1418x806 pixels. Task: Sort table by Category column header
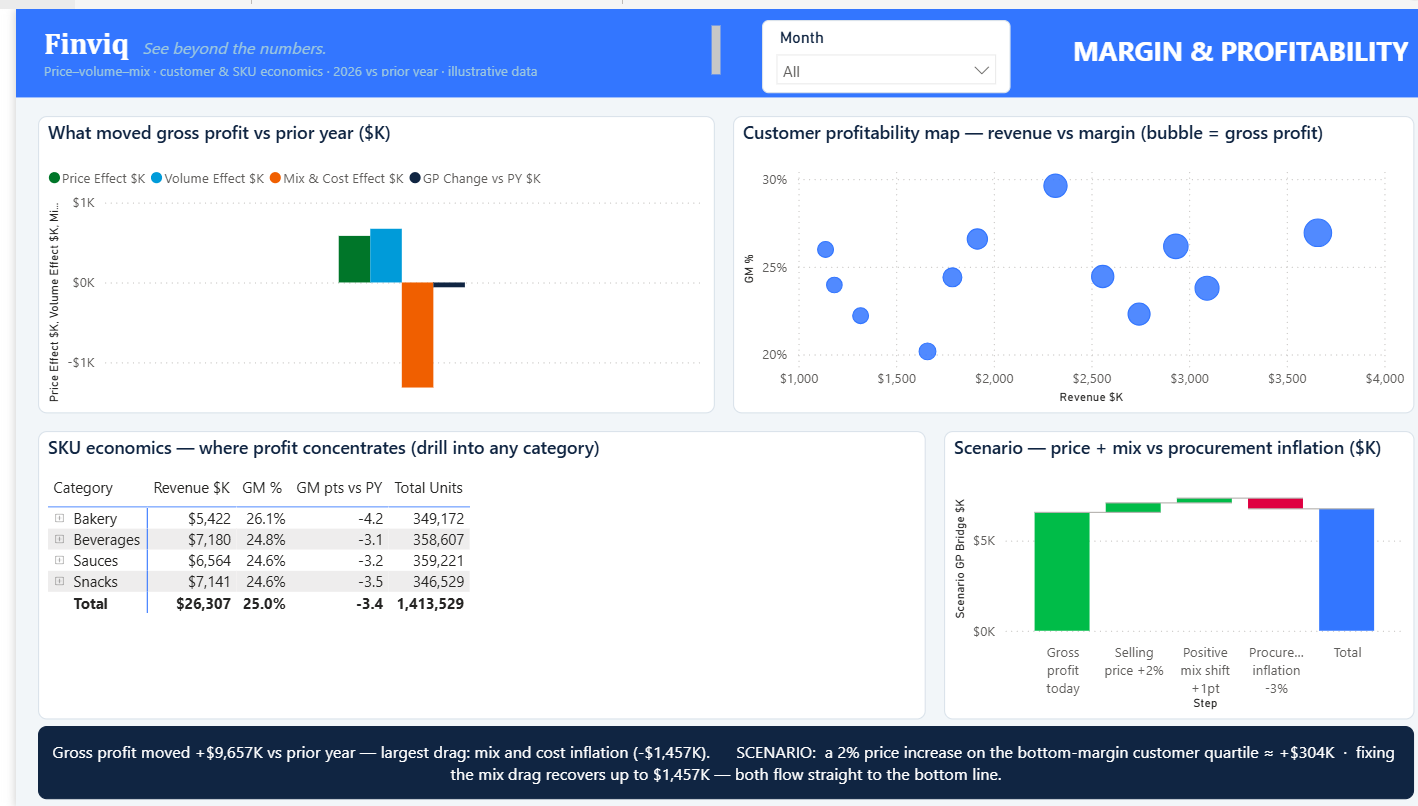click(x=83, y=488)
